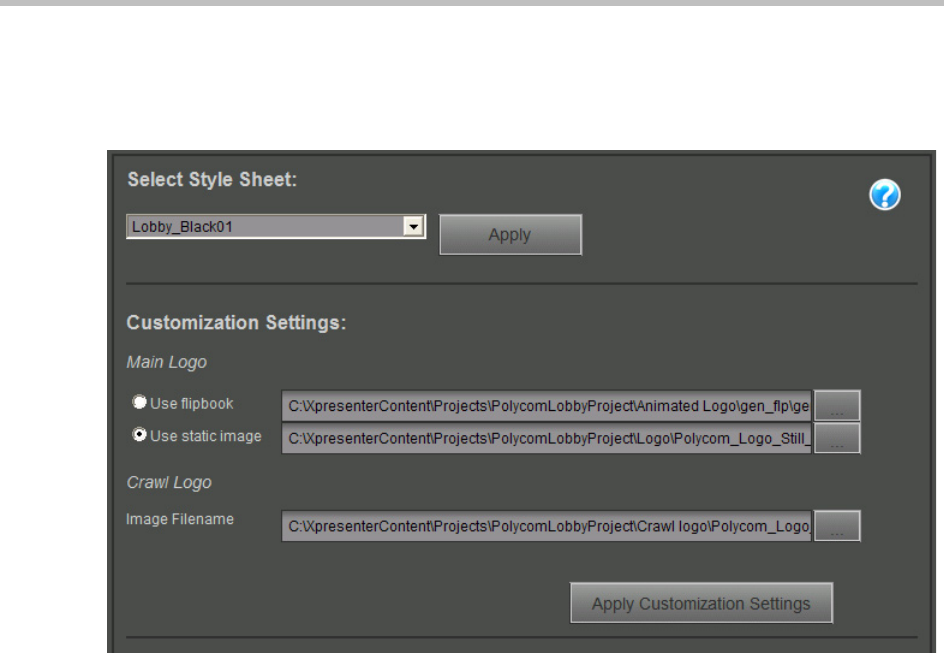Select the Use static image radio button
The width and height of the screenshot is (944, 653).
click(140, 435)
